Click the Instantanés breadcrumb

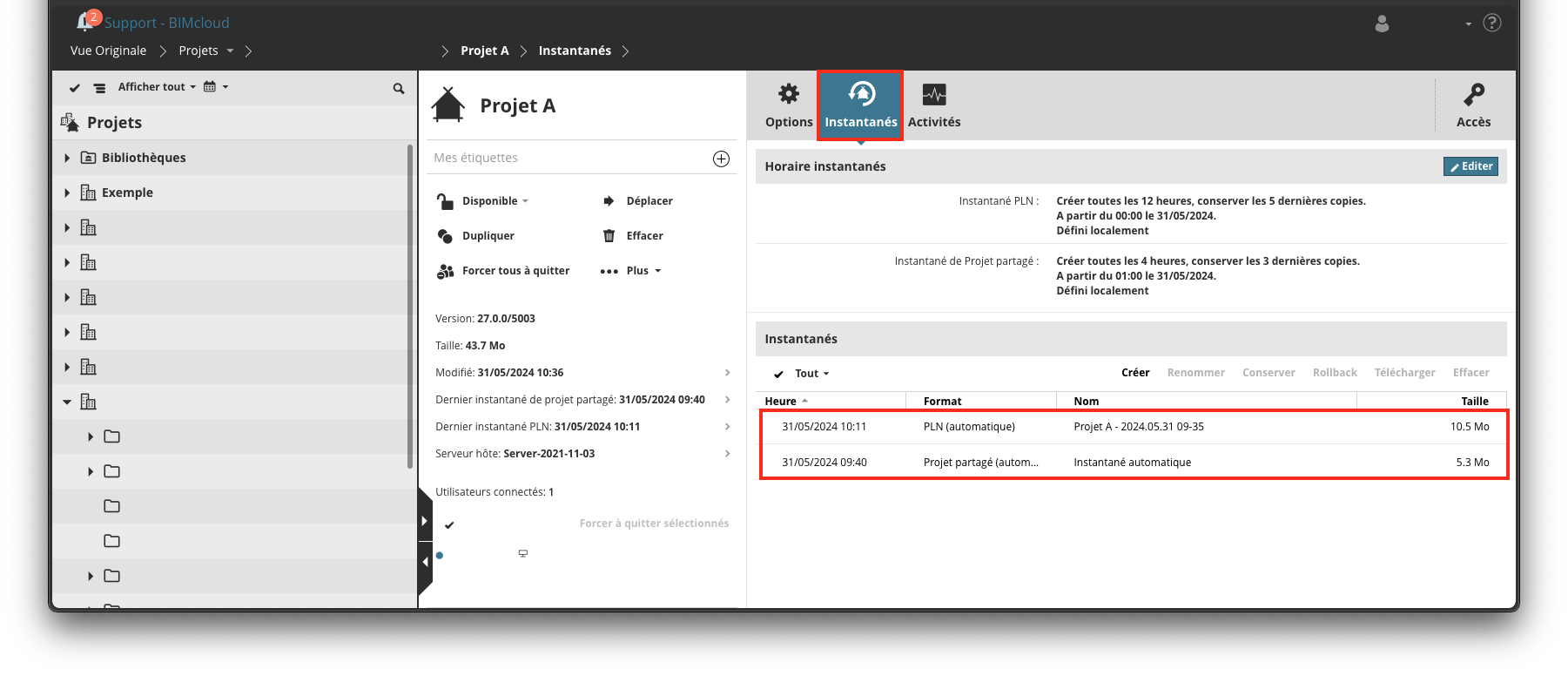point(575,51)
